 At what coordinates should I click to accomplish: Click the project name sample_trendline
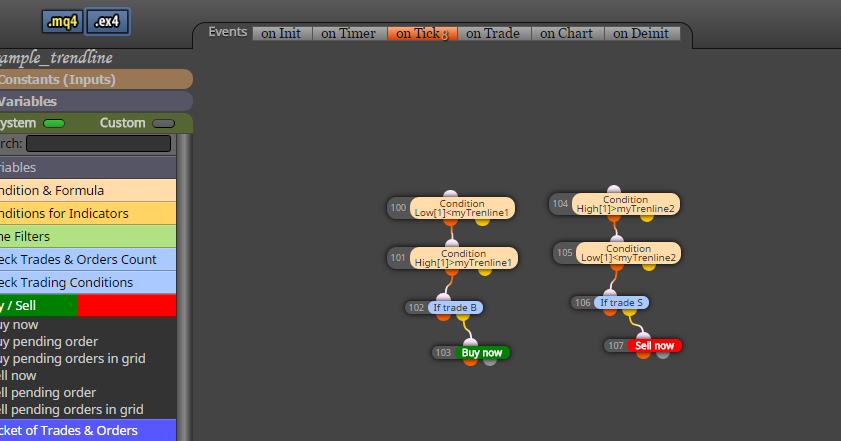pos(56,58)
